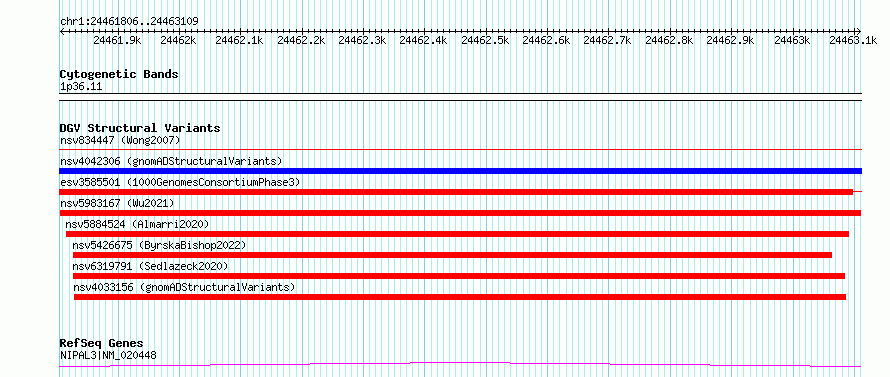Open nsv5426675 (ByrskaBishop2022) label
Image resolution: width=890 pixels, height=377 pixels.
coord(159,245)
